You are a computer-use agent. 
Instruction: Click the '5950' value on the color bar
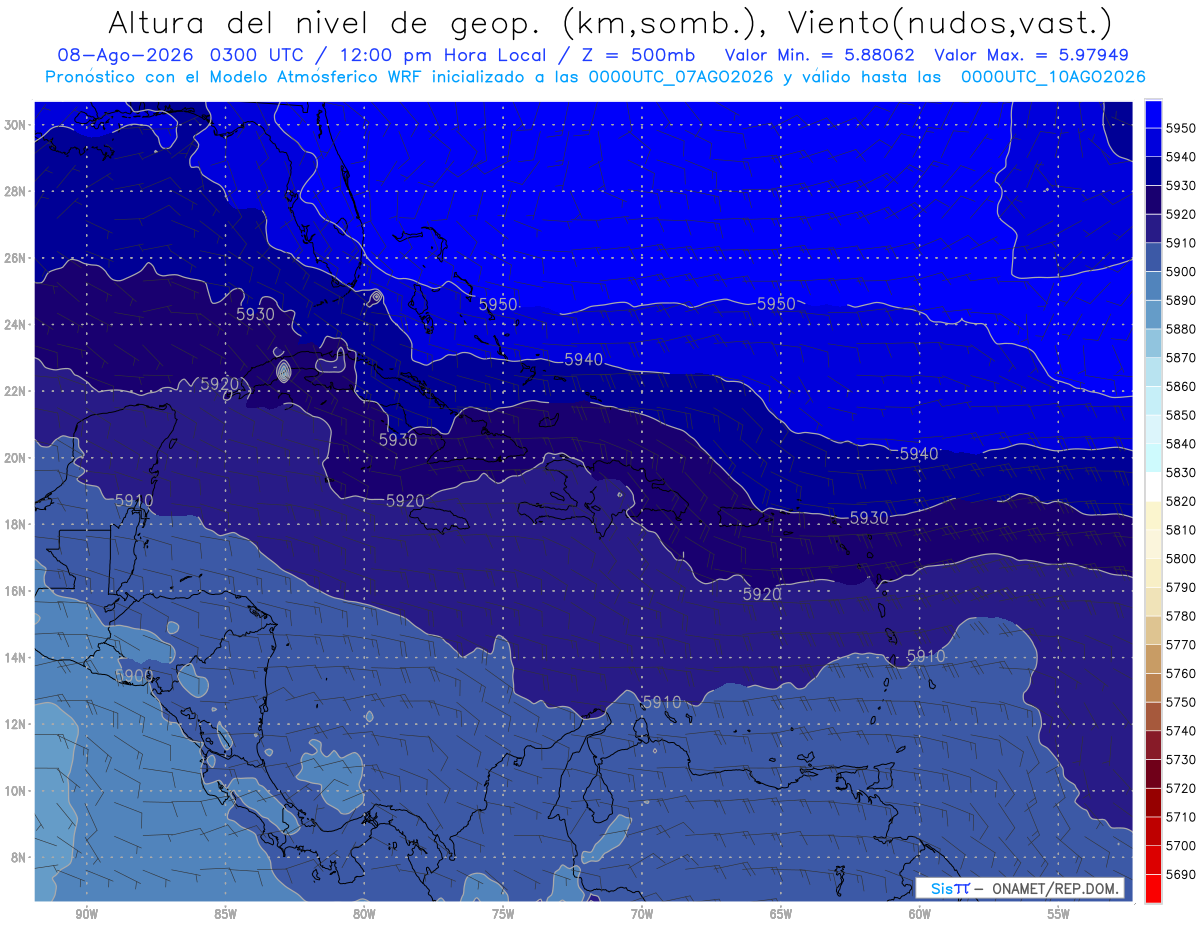[x=1183, y=128]
